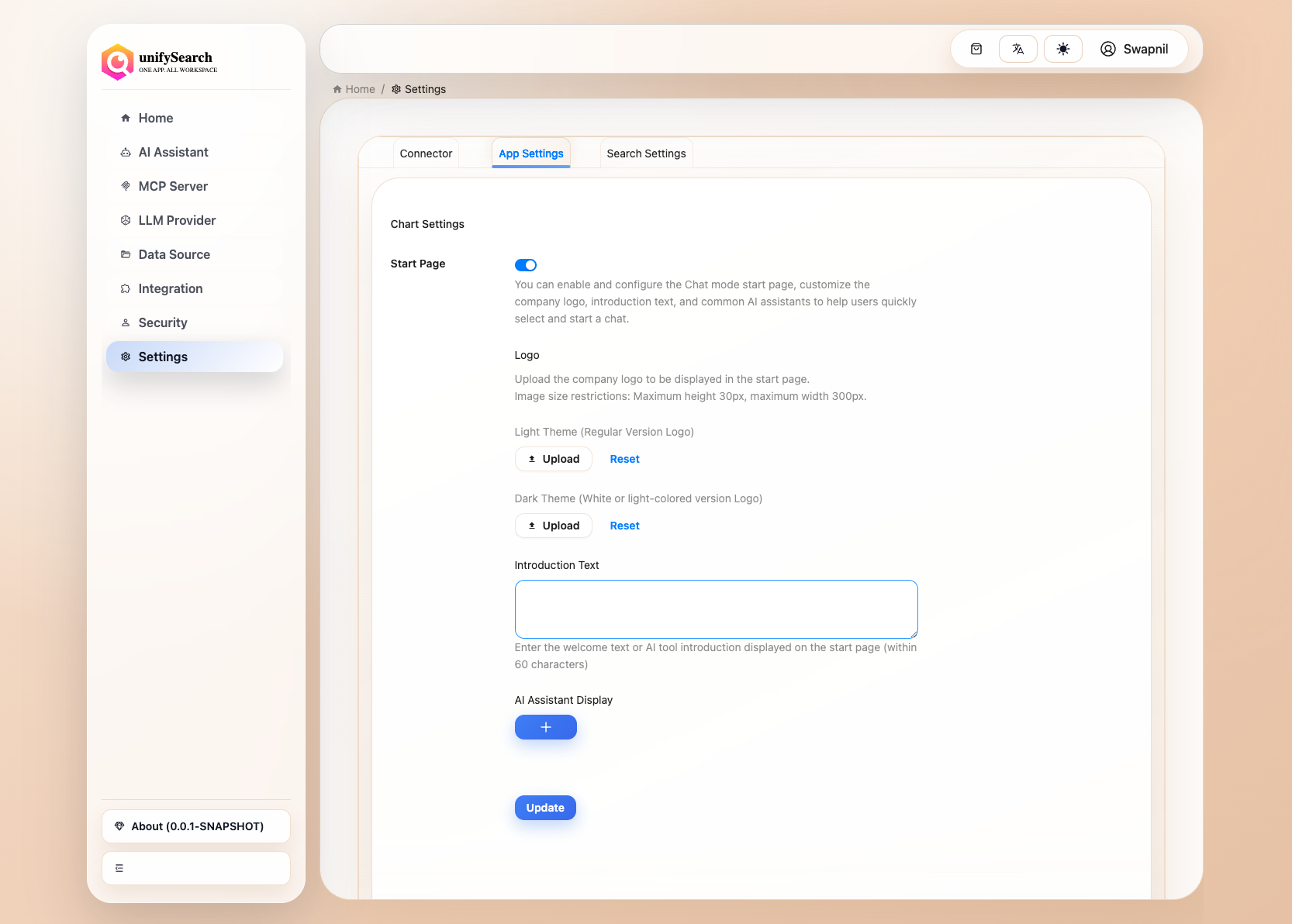Switch to the Connector tab
This screenshot has width=1292, height=924.
coord(426,153)
